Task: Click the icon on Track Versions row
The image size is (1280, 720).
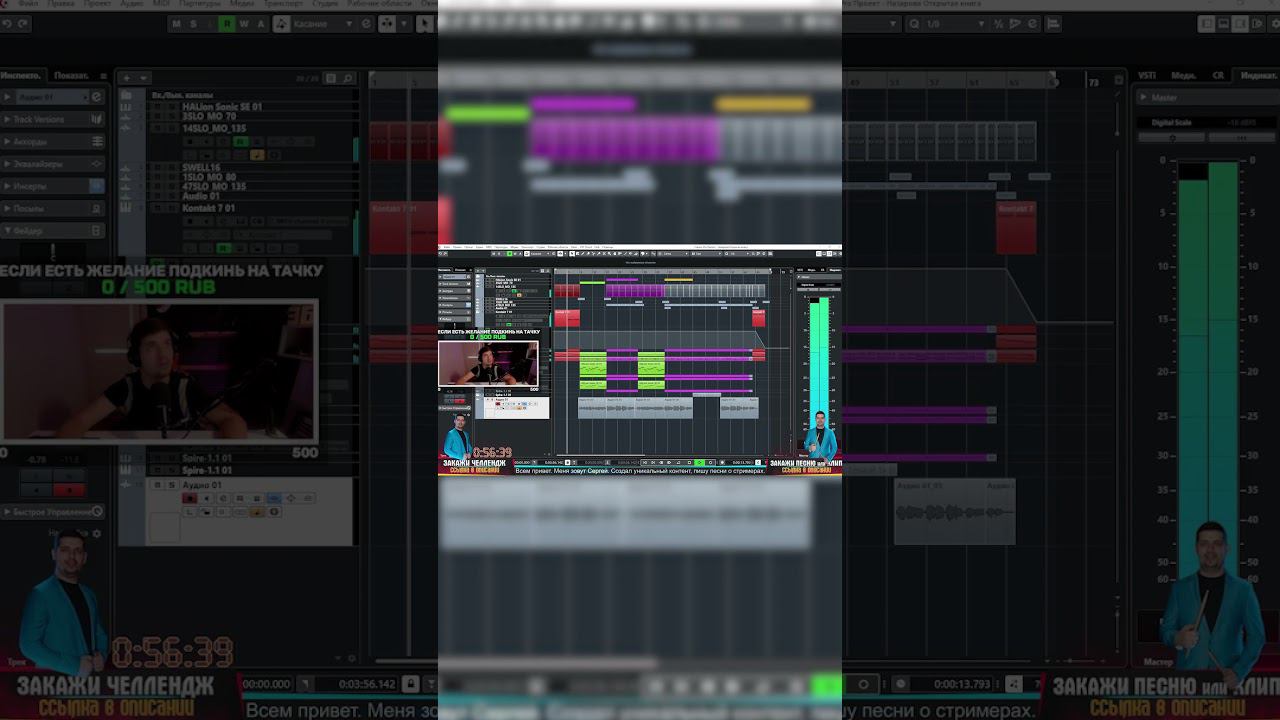Action: click(x=97, y=120)
